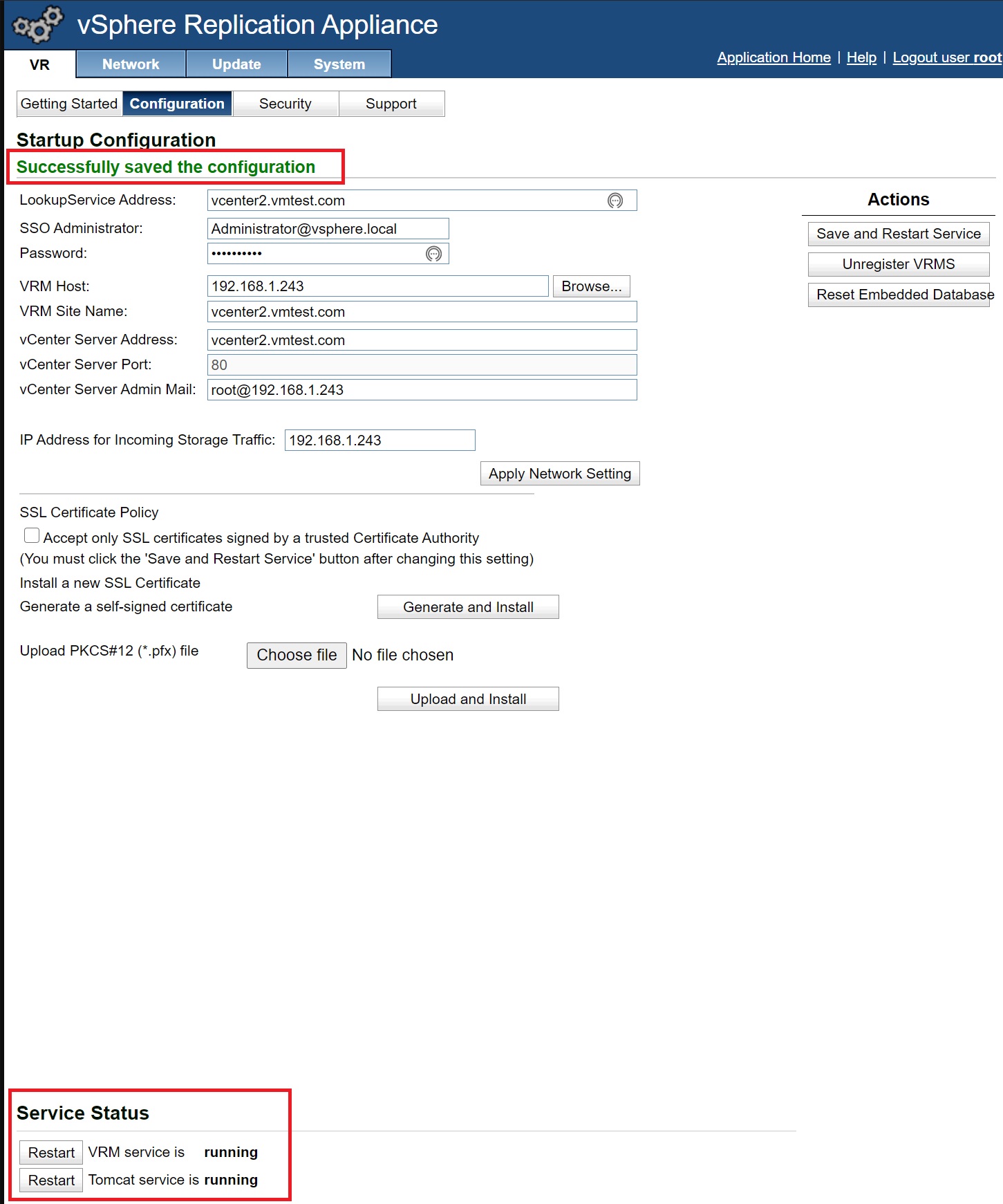Click the 'Service Status' heading

pyautogui.click(x=83, y=1113)
